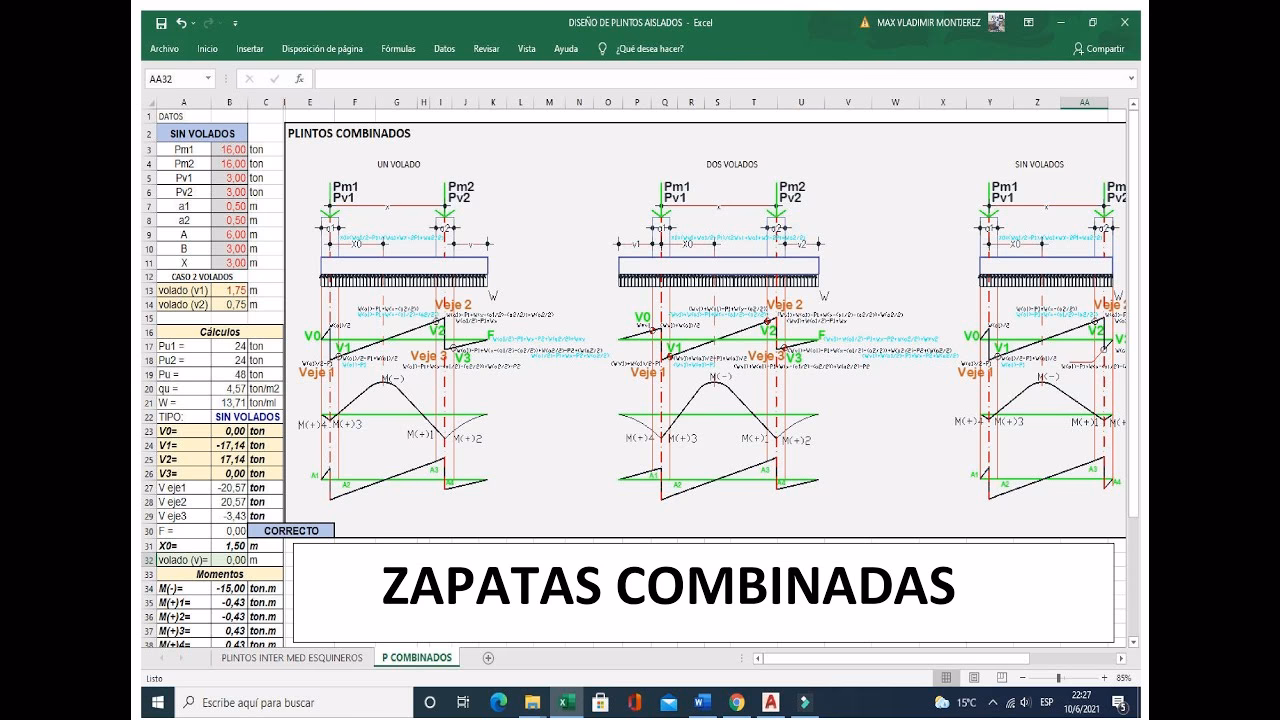The height and width of the screenshot is (720, 1280).
Task: Toggle Page Layout view in the status bar
Action: click(x=973, y=677)
